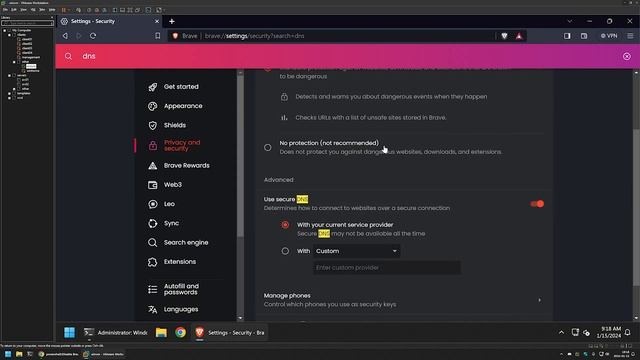The image size is (640, 360).
Task: Open the VMware Workstation VM menu
Action: [x=33, y=9]
